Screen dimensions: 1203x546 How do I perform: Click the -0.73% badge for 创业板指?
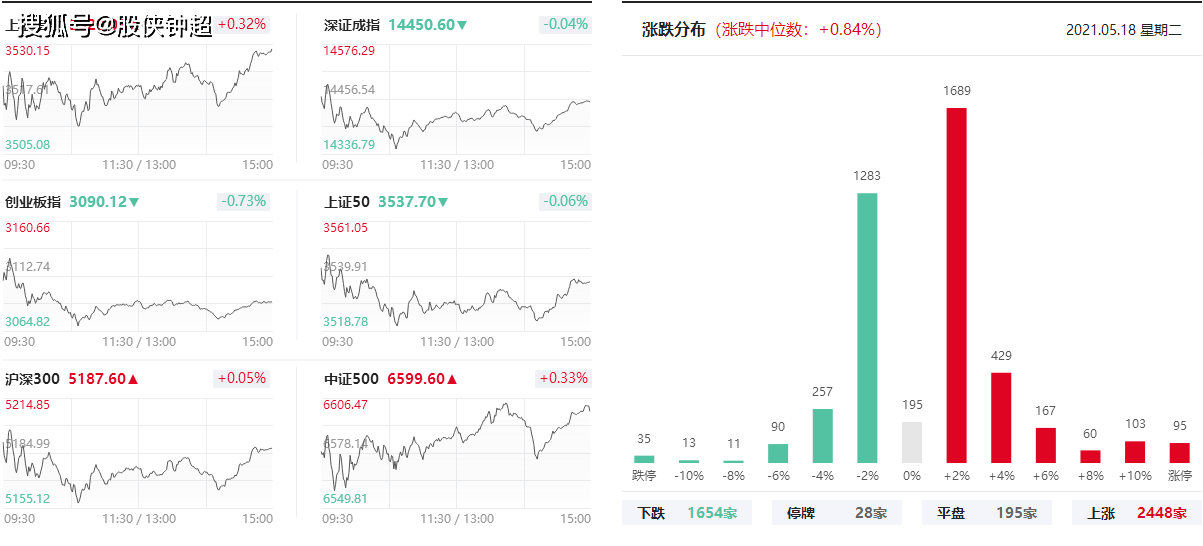point(243,201)
